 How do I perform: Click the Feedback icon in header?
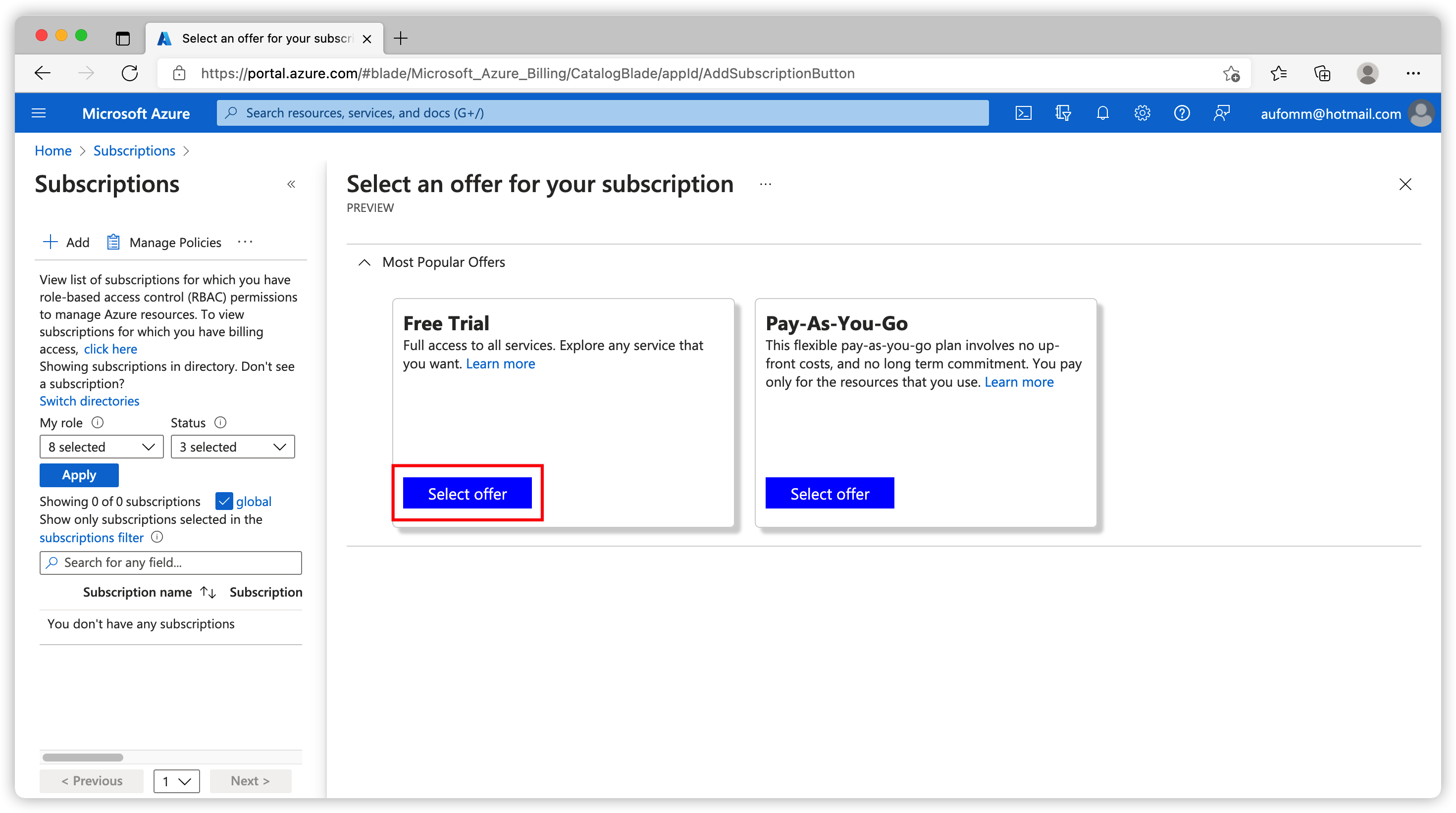pyautogui.click(x=1221, y=113)
